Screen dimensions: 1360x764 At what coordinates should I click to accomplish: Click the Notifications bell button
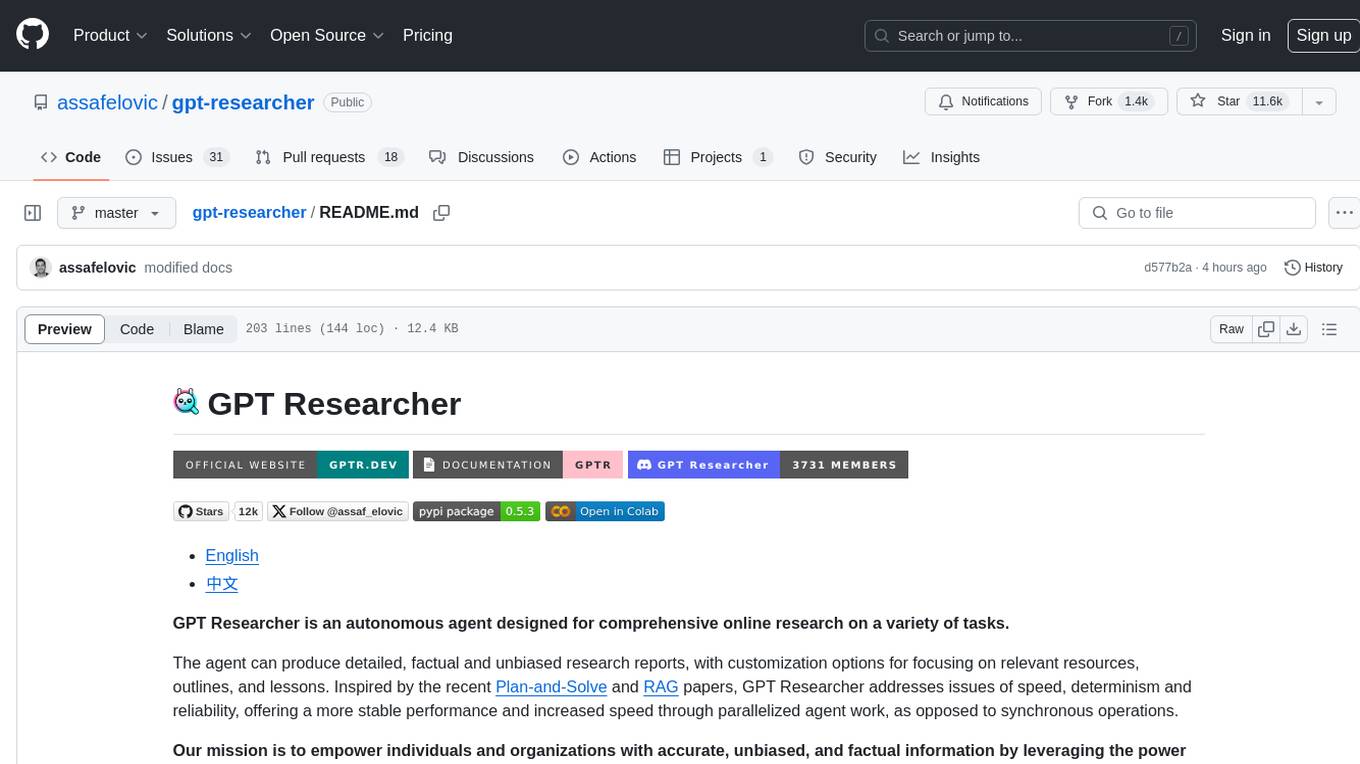click(983, 102)
